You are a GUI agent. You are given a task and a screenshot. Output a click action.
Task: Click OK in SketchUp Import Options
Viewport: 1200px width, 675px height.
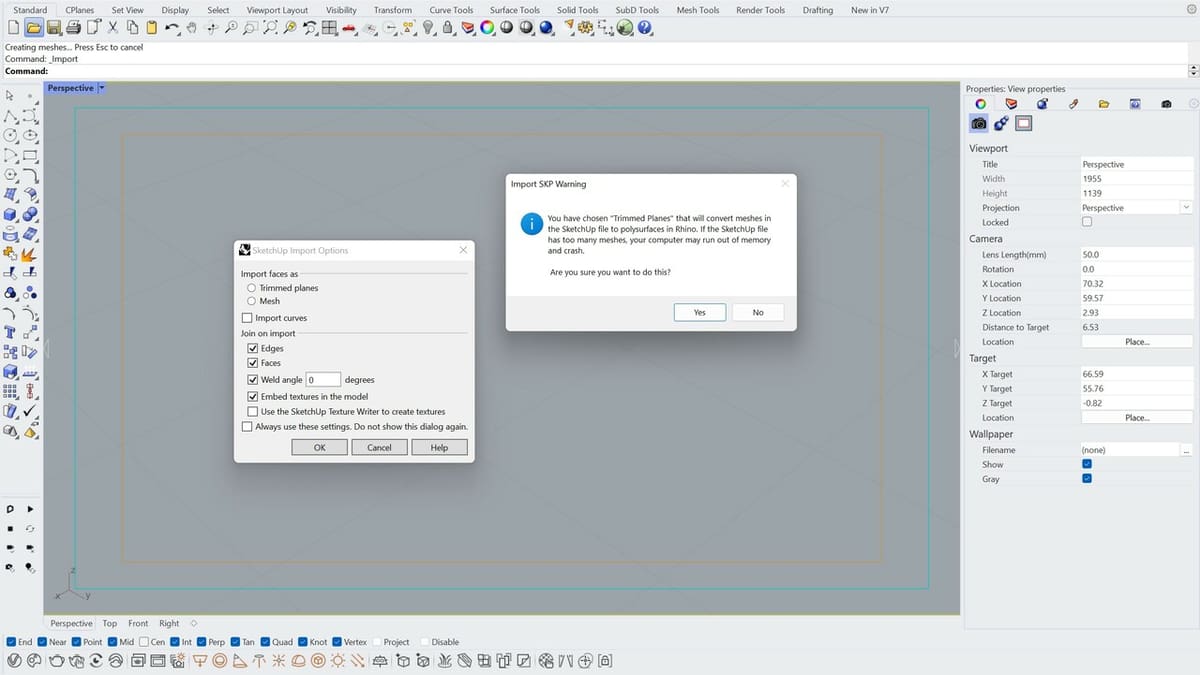click(320, 447)
